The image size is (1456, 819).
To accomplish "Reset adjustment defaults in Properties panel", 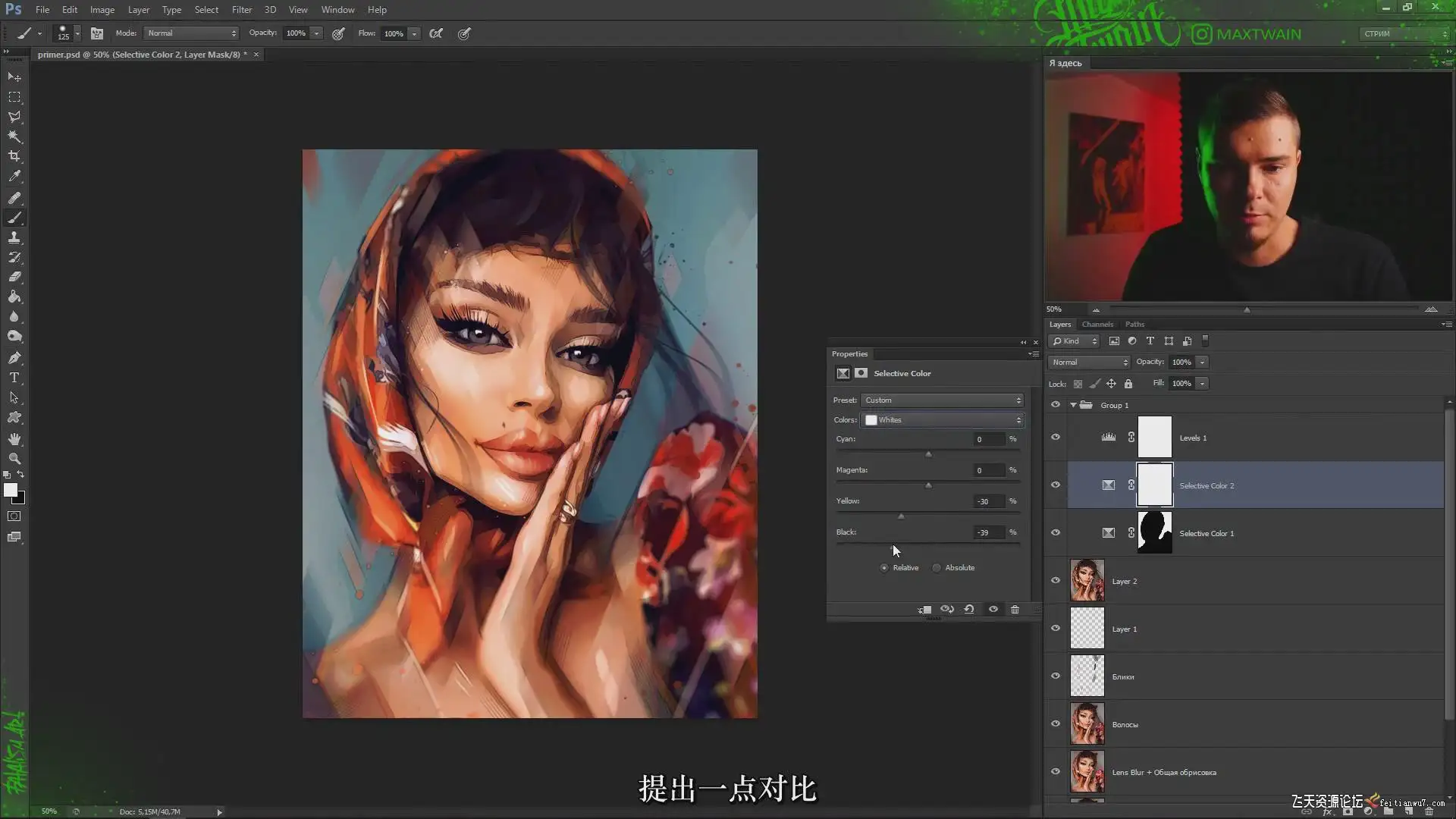I will click(969, 610).
